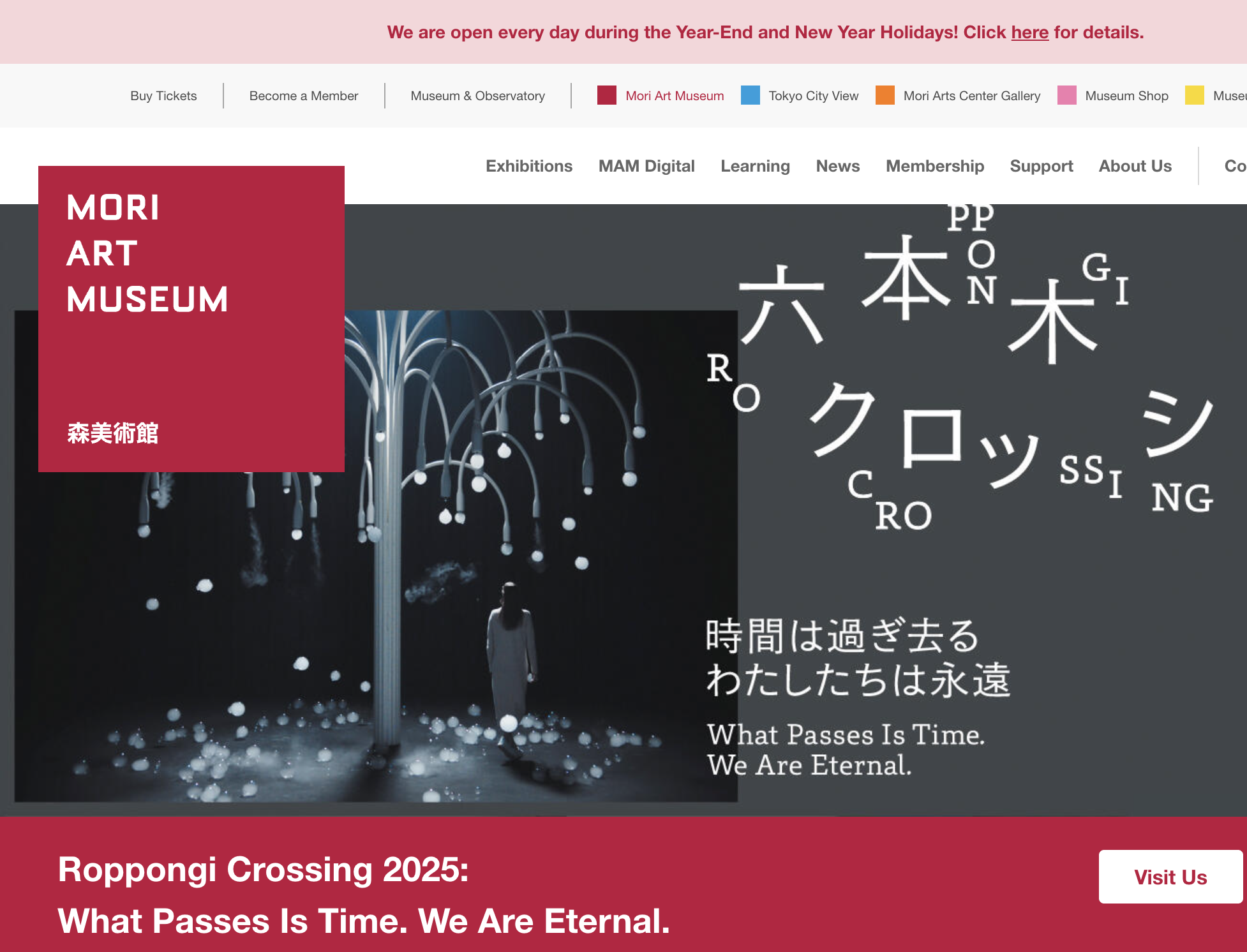The height and width of the screenshot is (952, 1247).
Task: Open the Exhibitions menu
Action: click(x=528, y=166)
